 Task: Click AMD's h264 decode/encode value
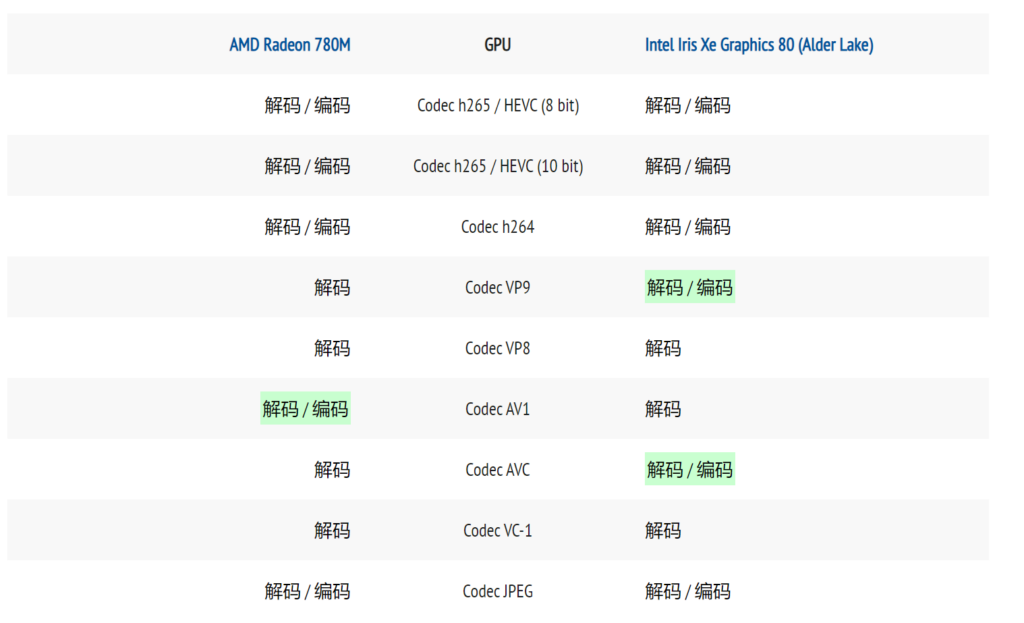tap(307, 227)
